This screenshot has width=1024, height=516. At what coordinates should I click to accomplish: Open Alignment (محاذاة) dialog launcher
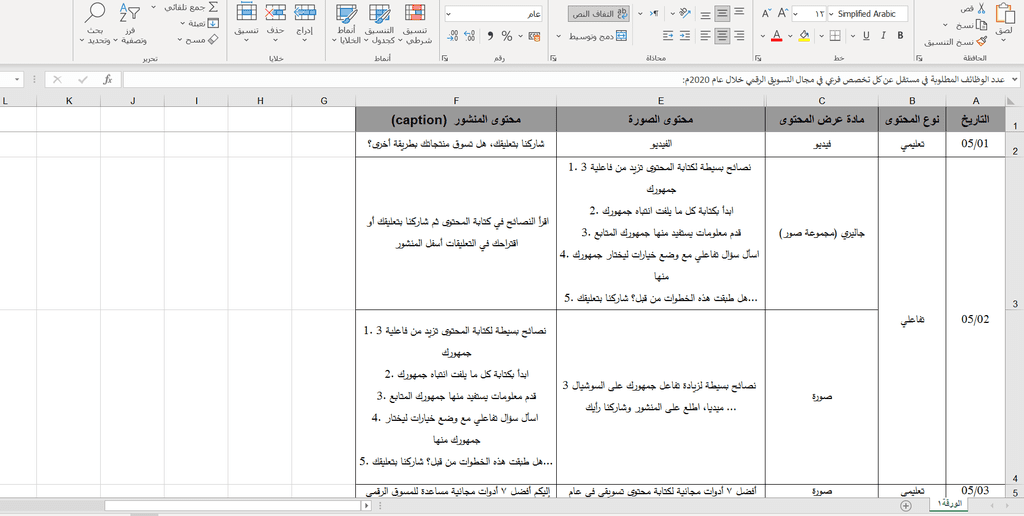click(552, 58)
